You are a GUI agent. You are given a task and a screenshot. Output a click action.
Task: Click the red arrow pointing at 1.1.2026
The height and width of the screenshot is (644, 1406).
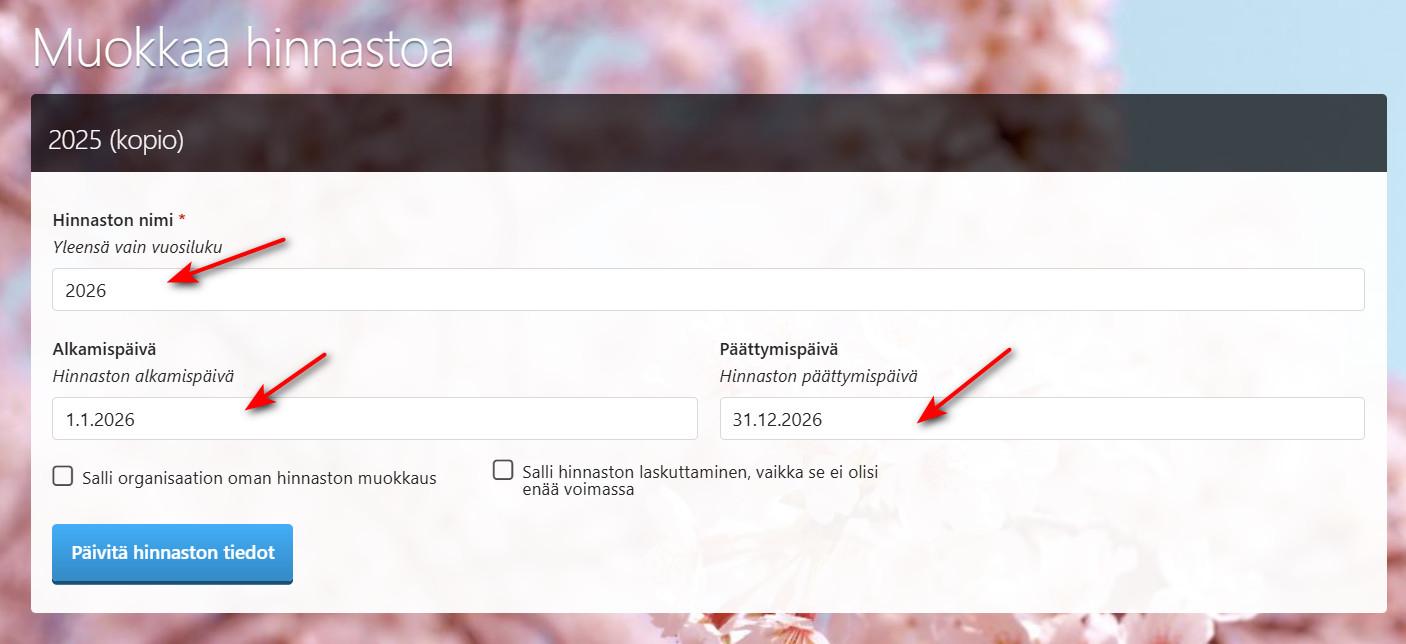286,381
